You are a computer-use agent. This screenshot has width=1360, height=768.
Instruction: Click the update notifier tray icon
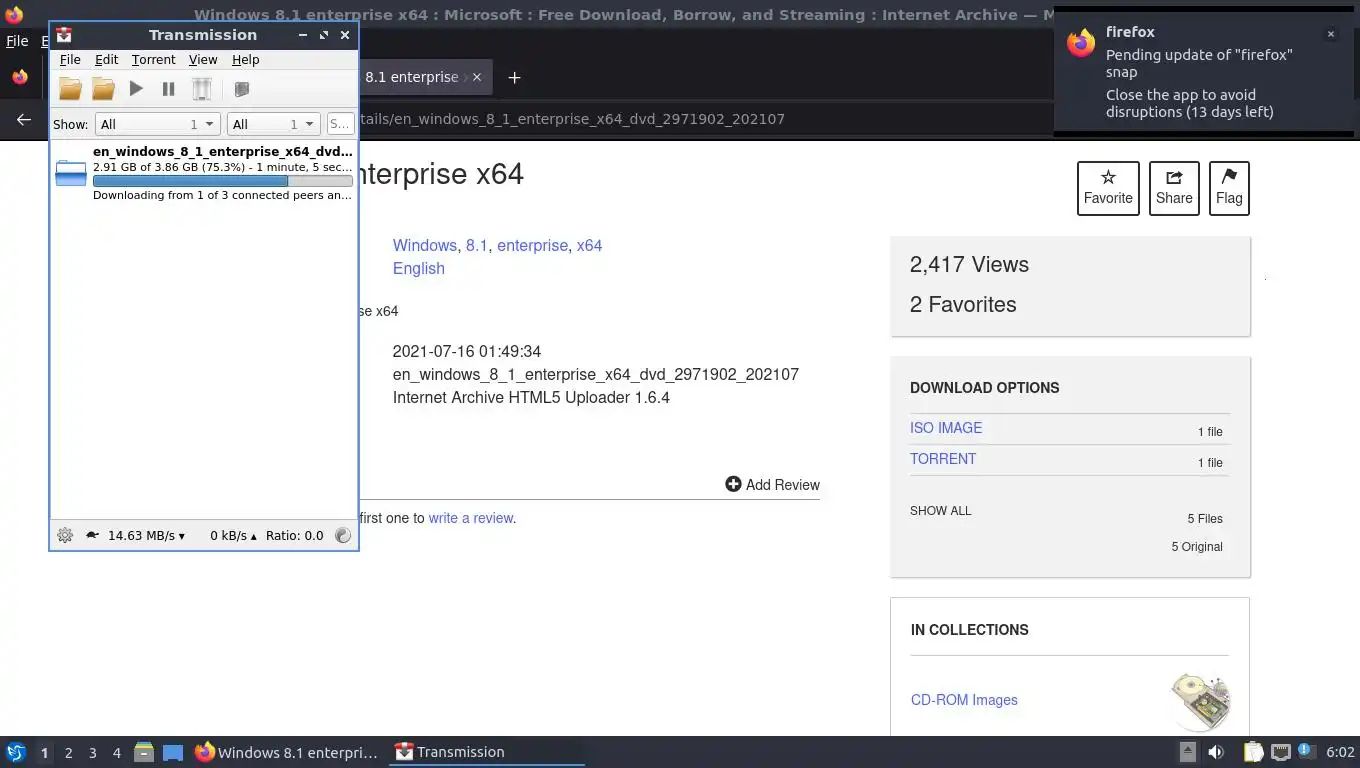(1306, 751)
